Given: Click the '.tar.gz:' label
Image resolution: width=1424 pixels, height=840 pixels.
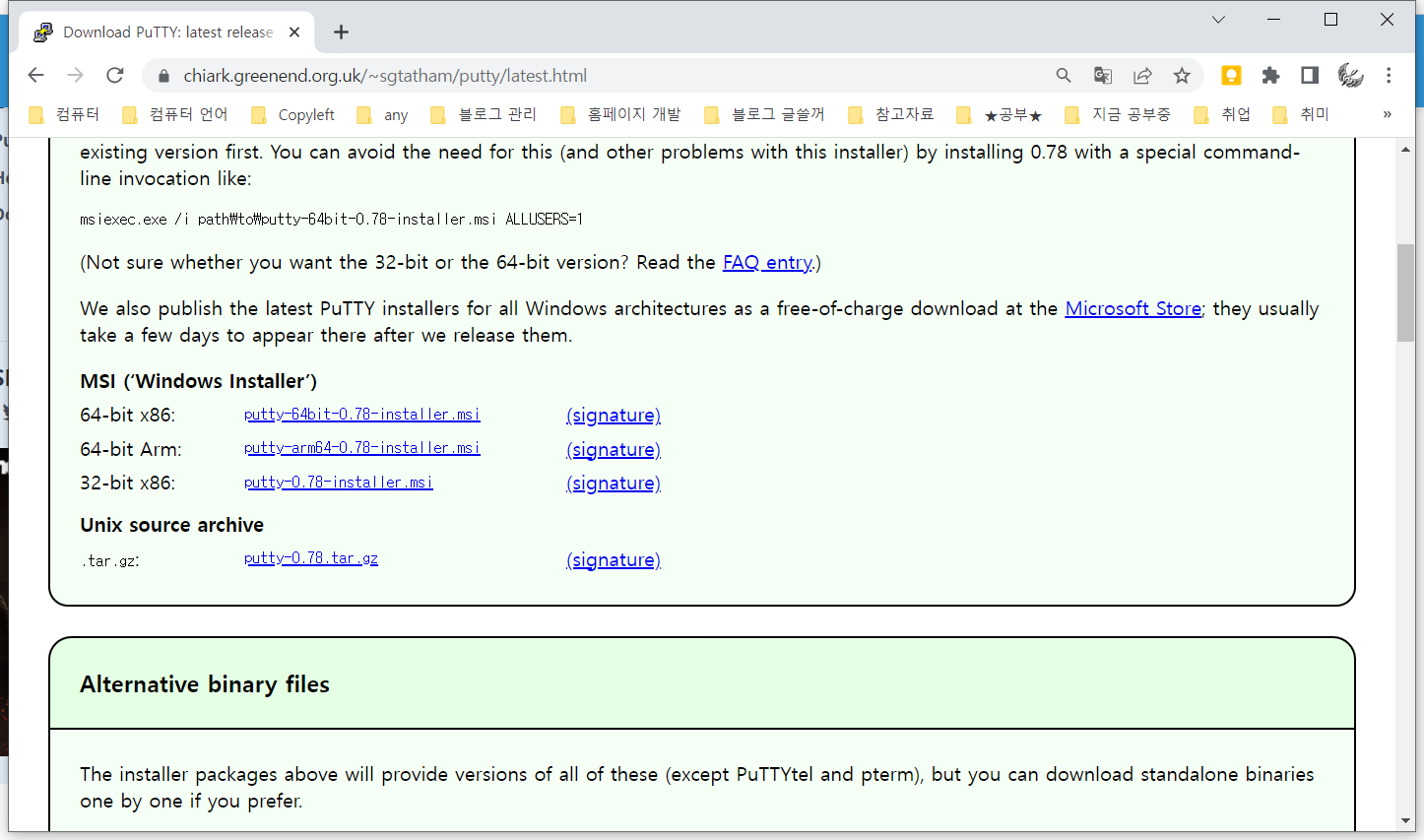Looking at the screenshot, I should pyautogui.click(x=110, y=561).
